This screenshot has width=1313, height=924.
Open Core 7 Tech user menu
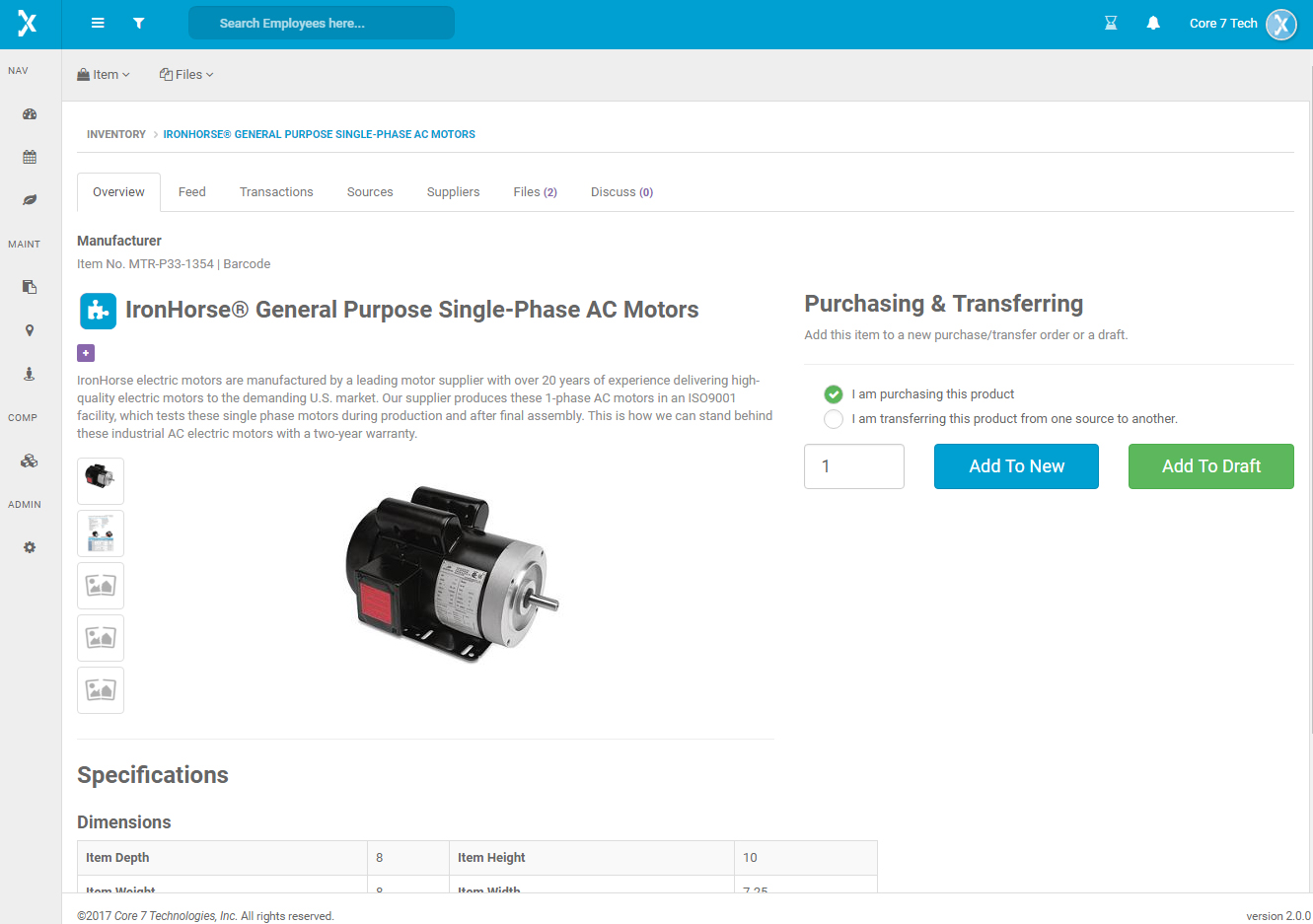point(1243,24)
